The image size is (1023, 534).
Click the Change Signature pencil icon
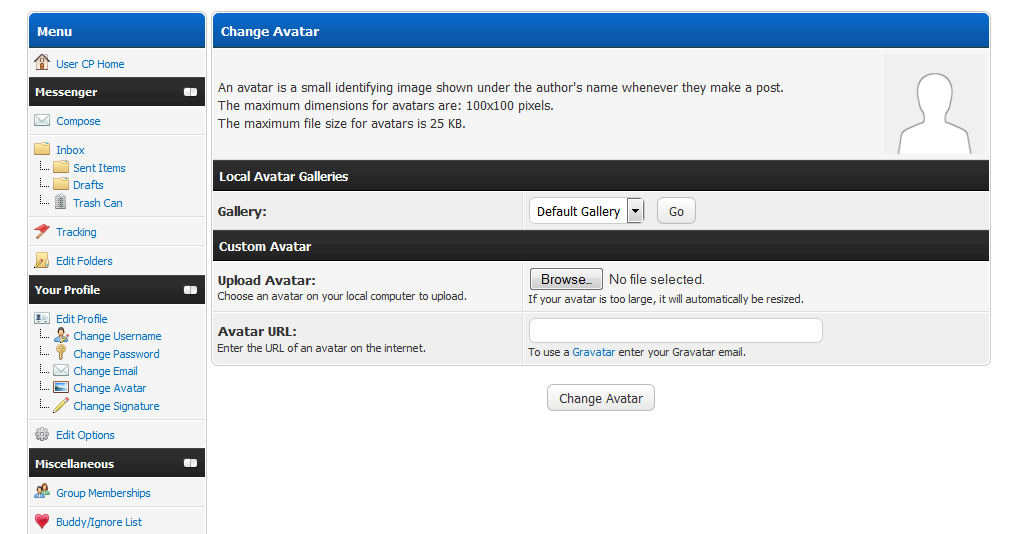(61, 406)
